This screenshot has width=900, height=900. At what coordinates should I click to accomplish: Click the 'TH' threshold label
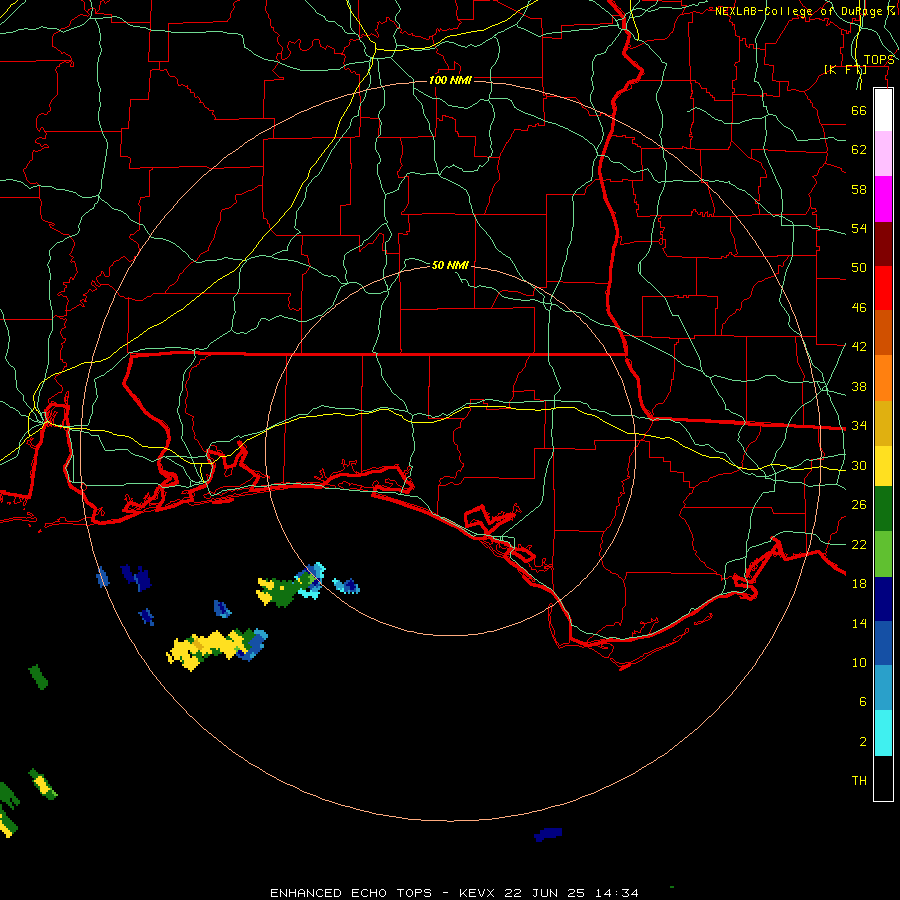click(859, 781)
